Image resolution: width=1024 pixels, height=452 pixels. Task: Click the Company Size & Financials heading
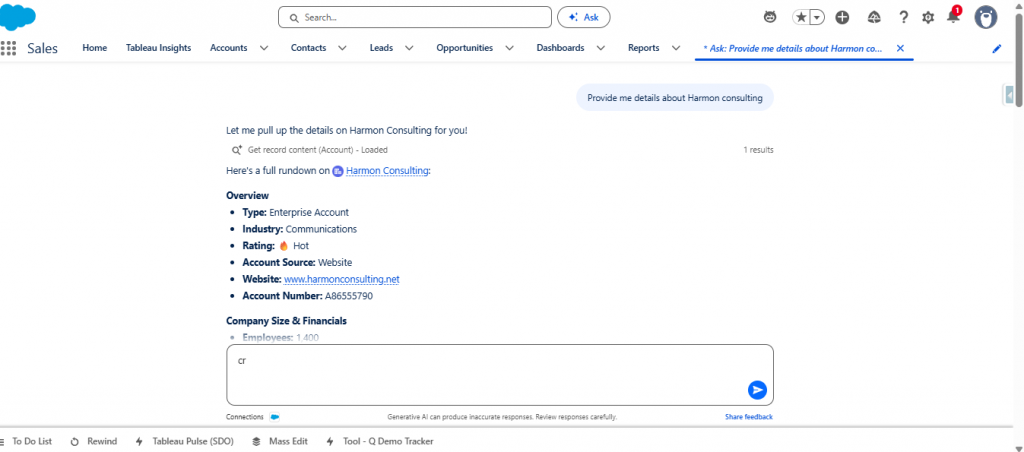pyautogui.click(x=287, y=321)
